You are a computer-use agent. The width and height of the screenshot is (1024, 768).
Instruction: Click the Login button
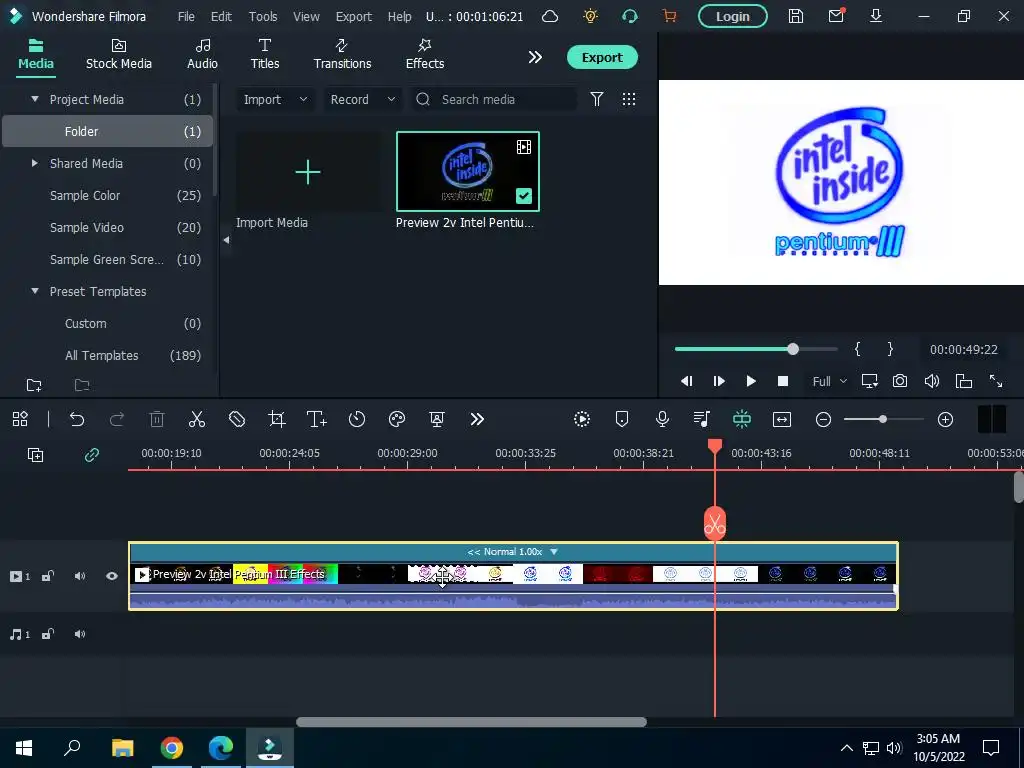tap(733, 16)
